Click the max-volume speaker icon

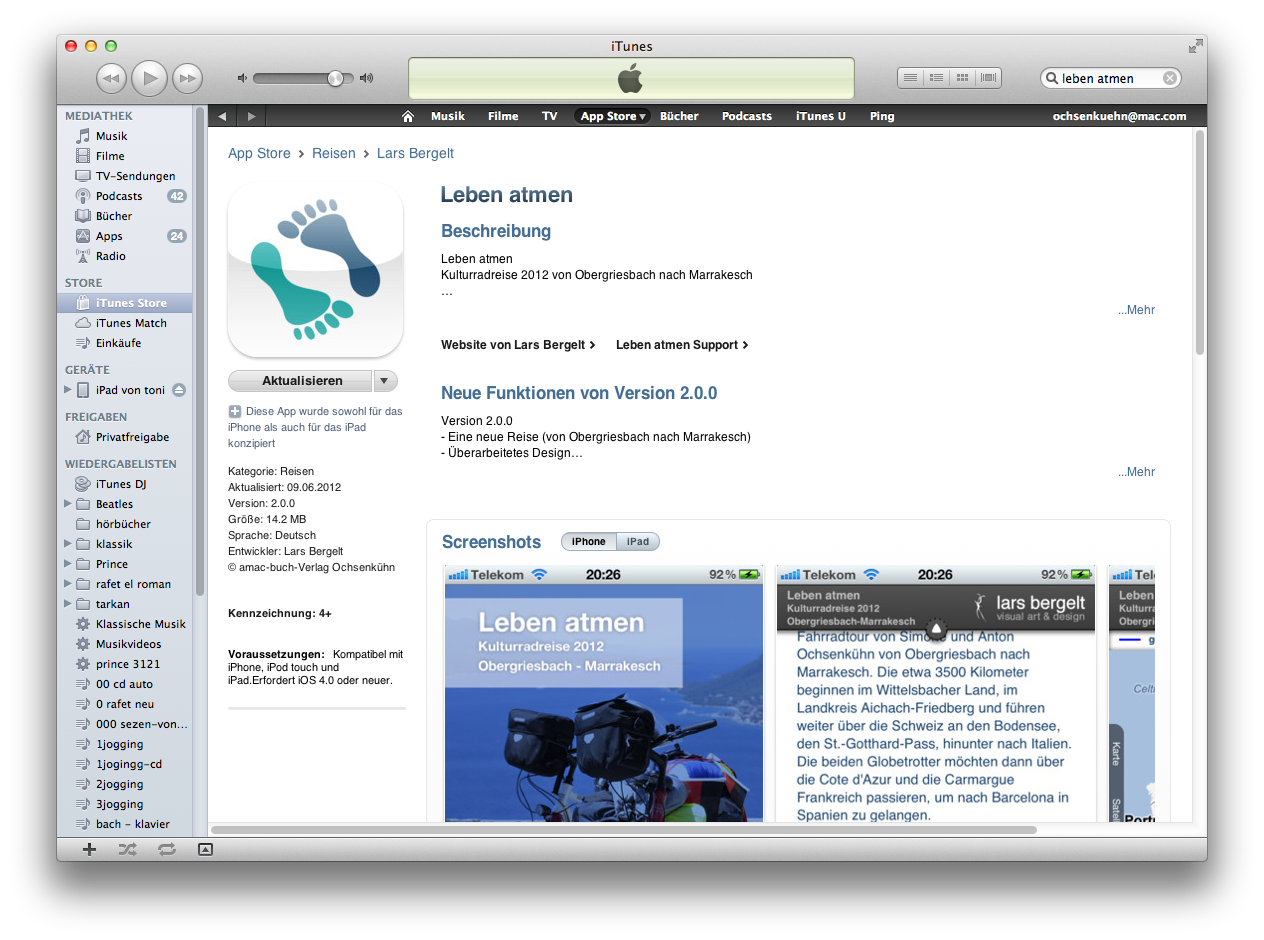pyautogui.click(x=366, y=78)
